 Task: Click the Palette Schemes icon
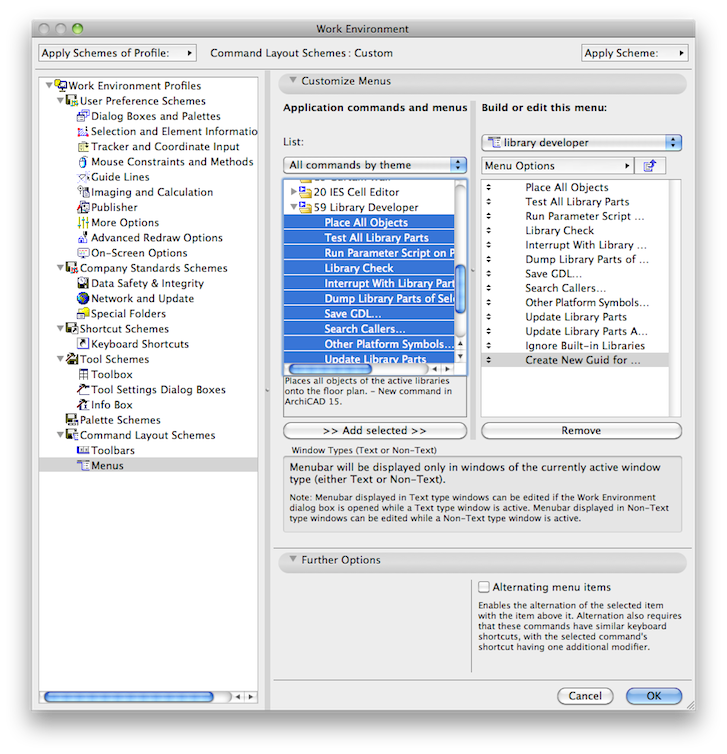click(72, 420)
